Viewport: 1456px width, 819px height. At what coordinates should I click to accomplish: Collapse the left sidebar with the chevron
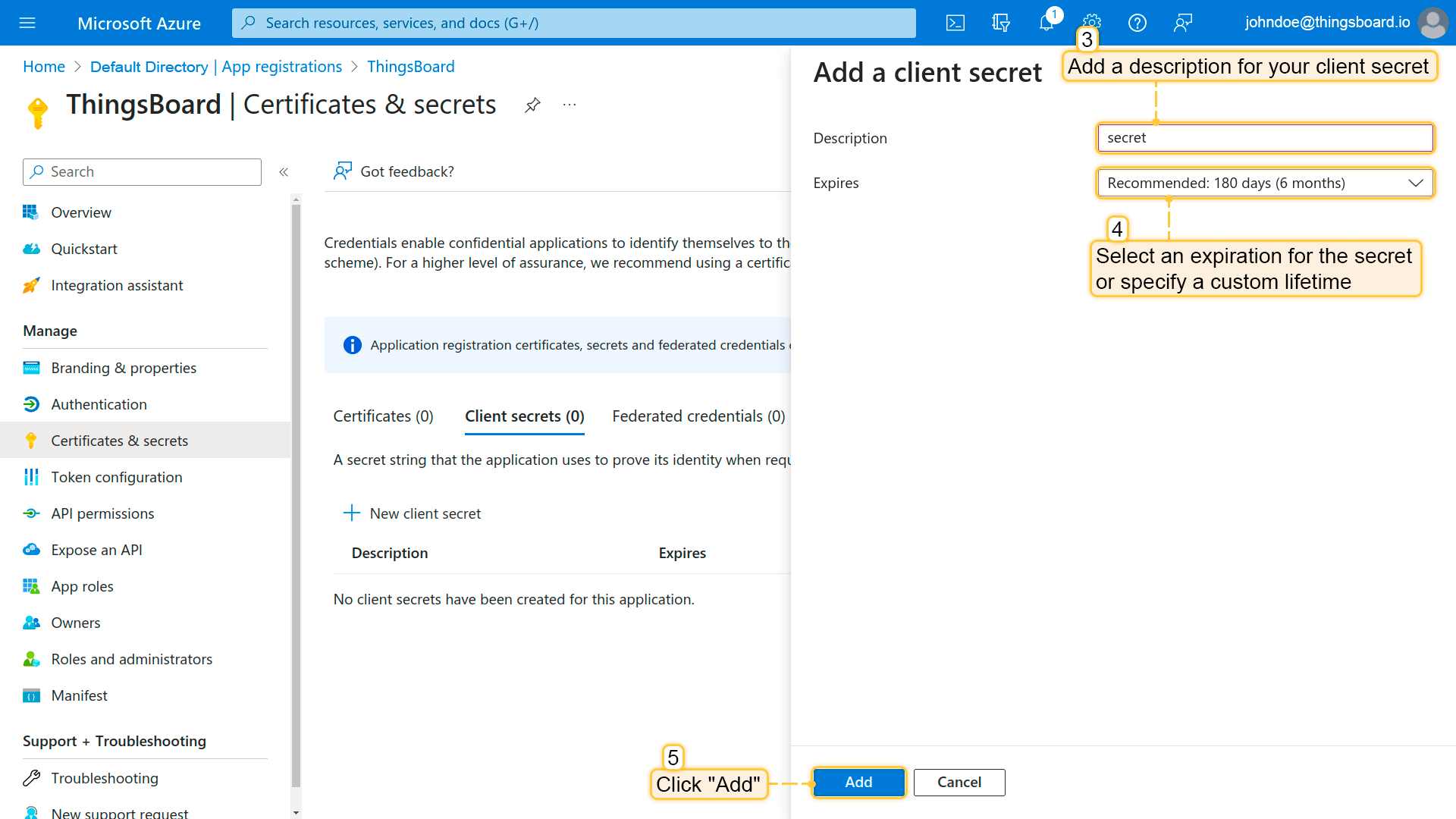coord(284,172)
